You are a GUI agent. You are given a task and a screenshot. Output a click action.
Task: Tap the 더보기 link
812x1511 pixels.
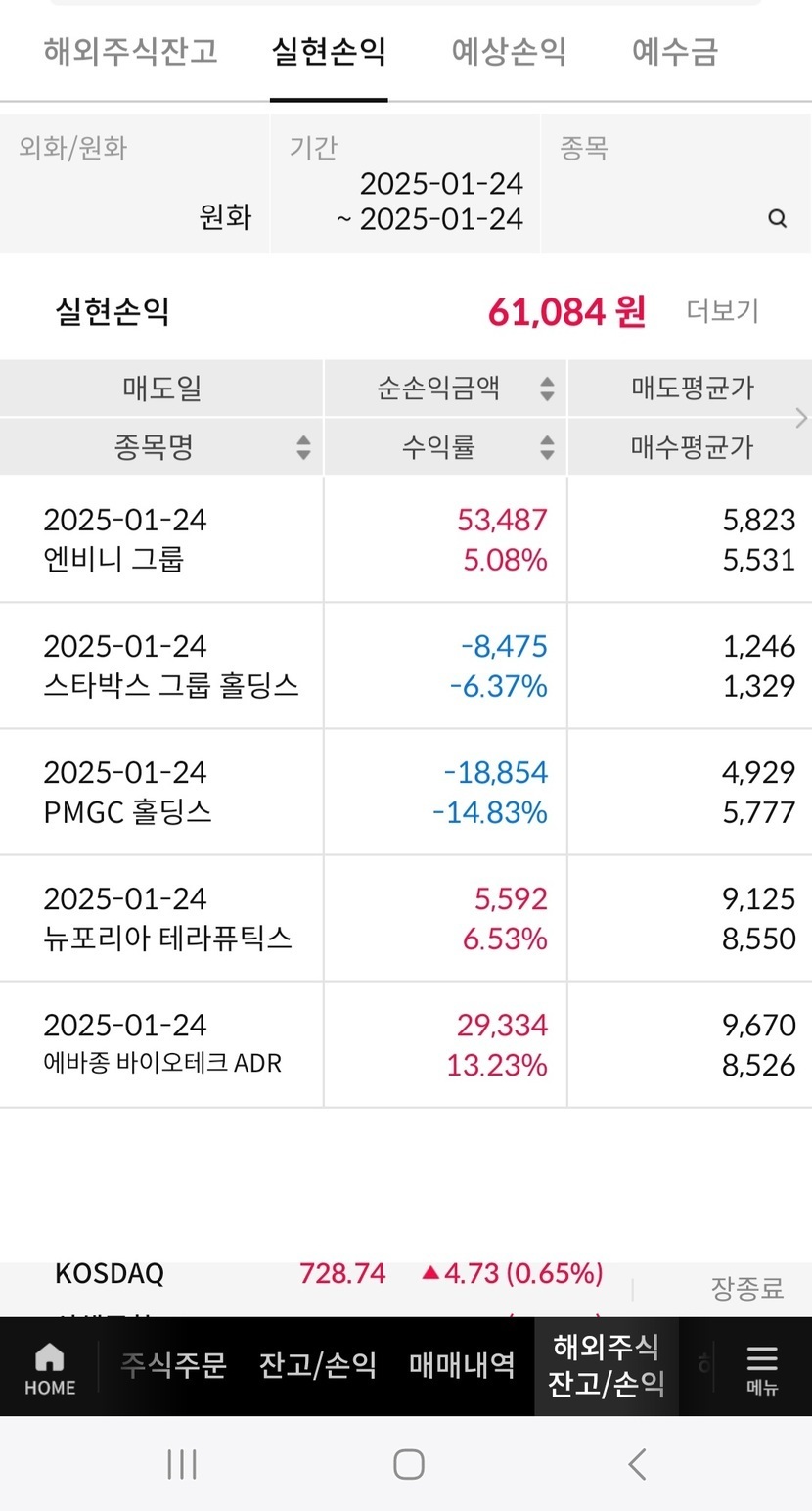tap(722, 312)
